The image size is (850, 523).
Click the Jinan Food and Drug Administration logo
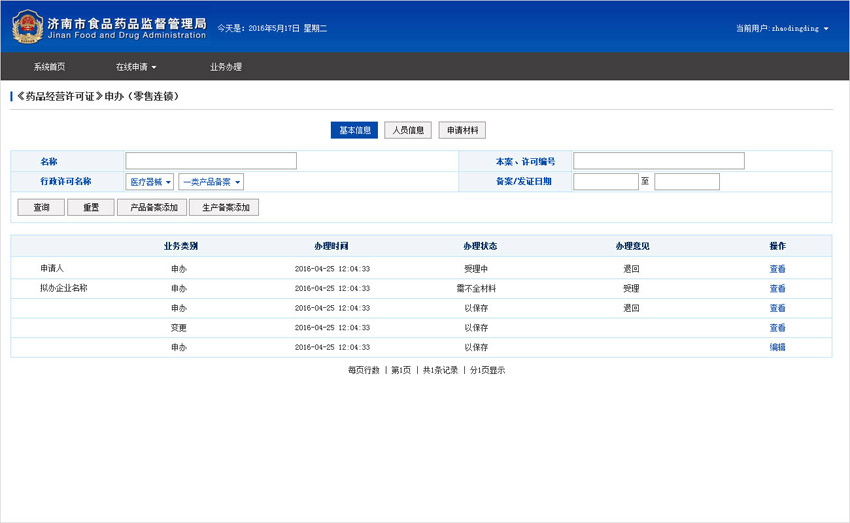point(28,26)
